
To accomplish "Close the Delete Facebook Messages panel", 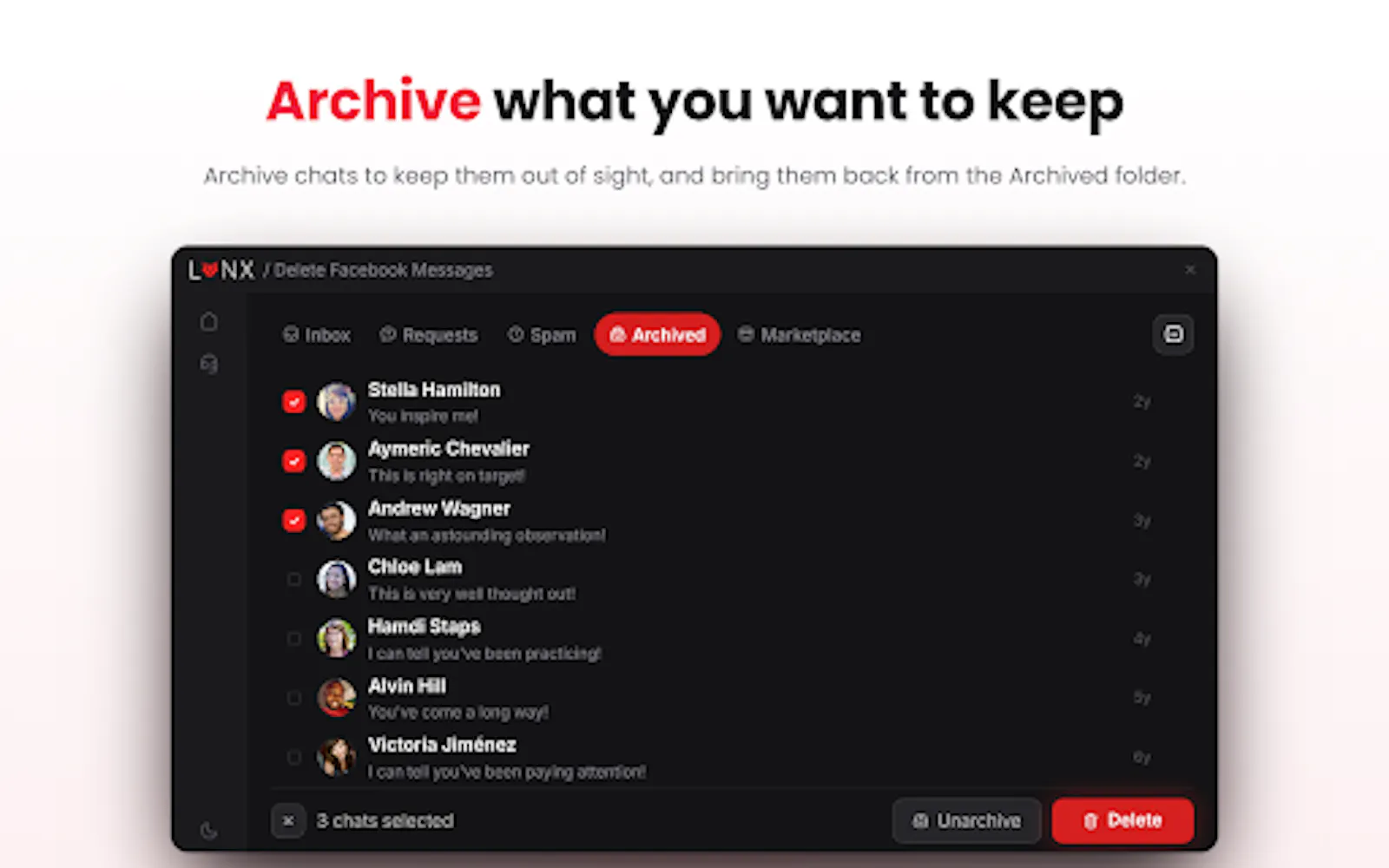I will point(1190,270).
